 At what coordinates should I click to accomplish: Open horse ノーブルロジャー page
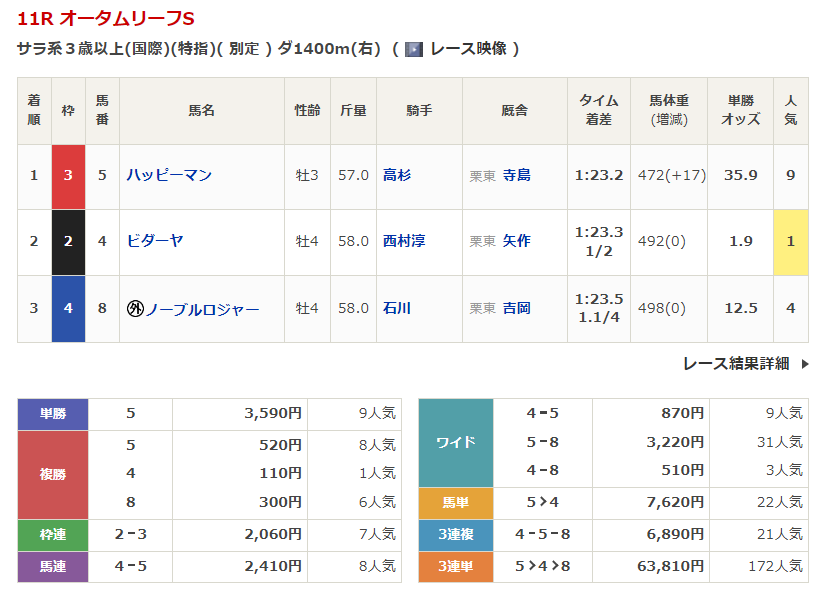click(202, 309)
